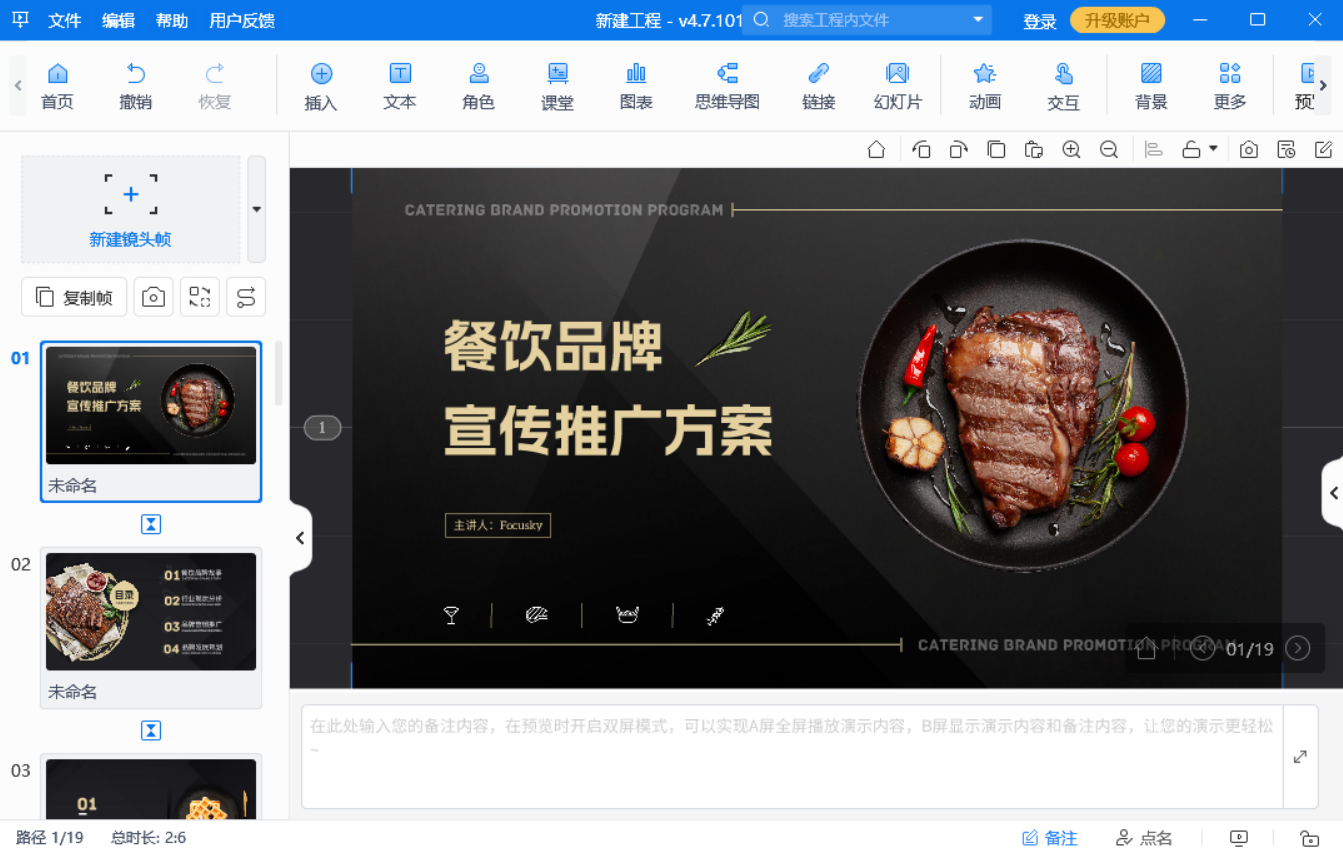Move the top toolbar right with arrow
1343x850 pixels.
pos(1323,85)
